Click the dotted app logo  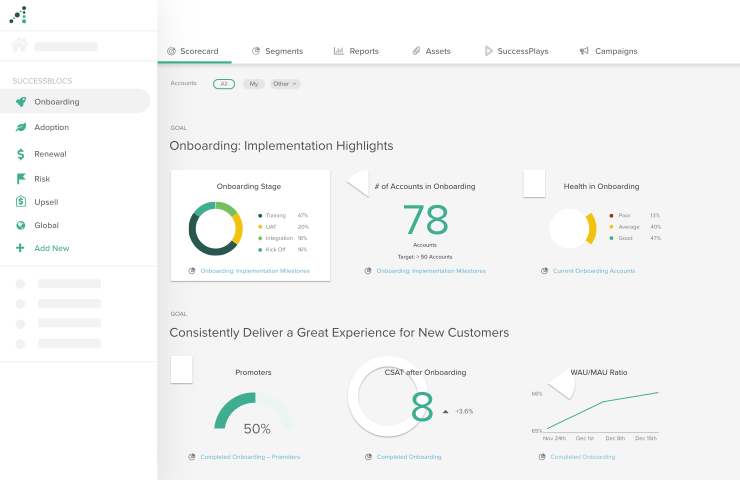(18, 15)
